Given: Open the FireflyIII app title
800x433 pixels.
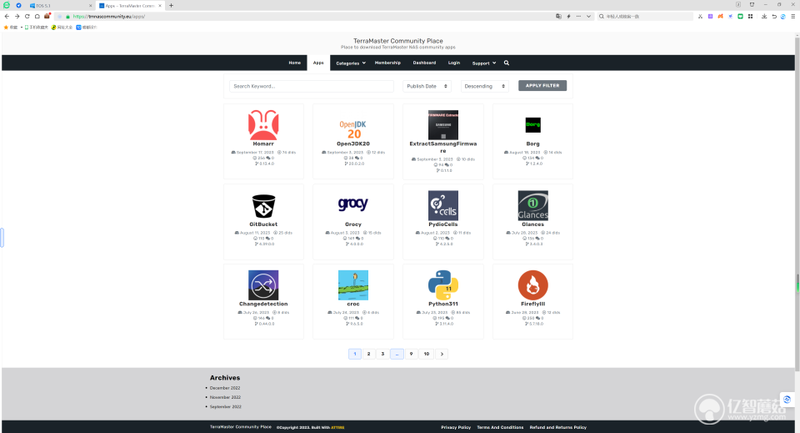Looking at the screenshot, I should 533,304.
